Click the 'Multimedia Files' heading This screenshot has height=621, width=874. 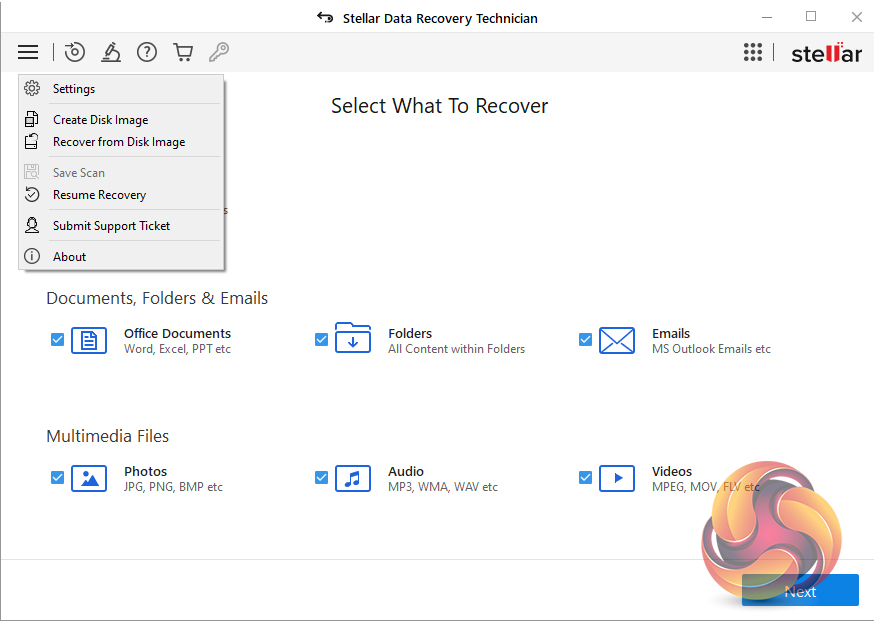108,436
